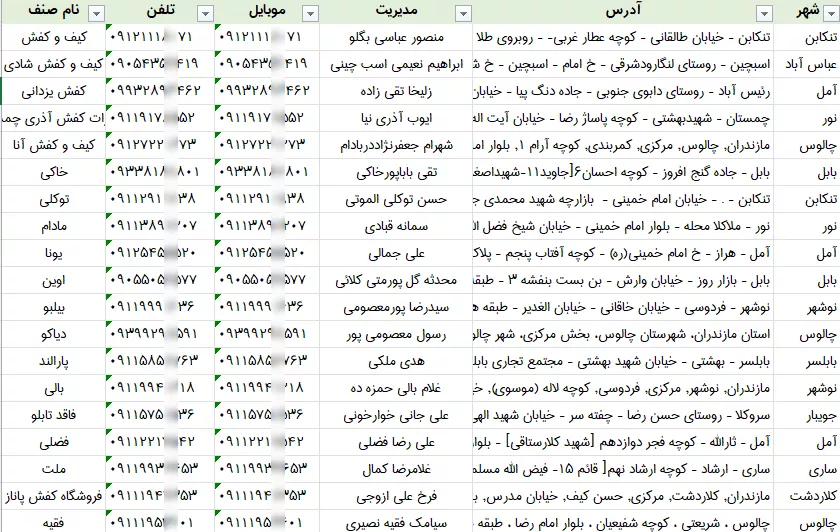Select the مدیریت column header text
This screenshot has height=532, width=840.
coord(396,11)
